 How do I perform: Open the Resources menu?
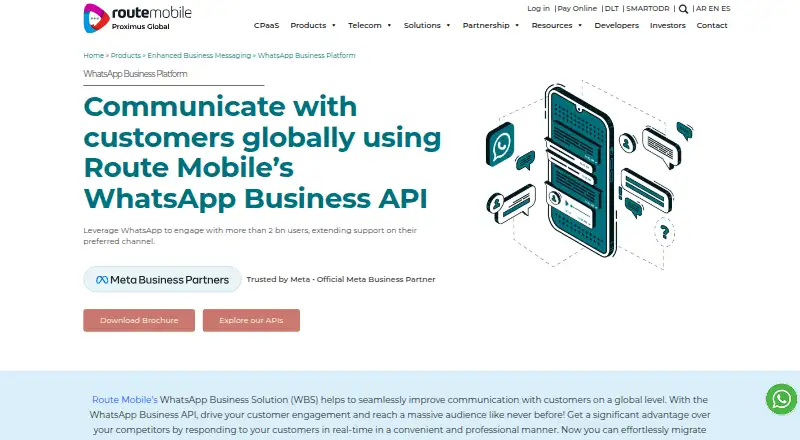coord(552,25)
